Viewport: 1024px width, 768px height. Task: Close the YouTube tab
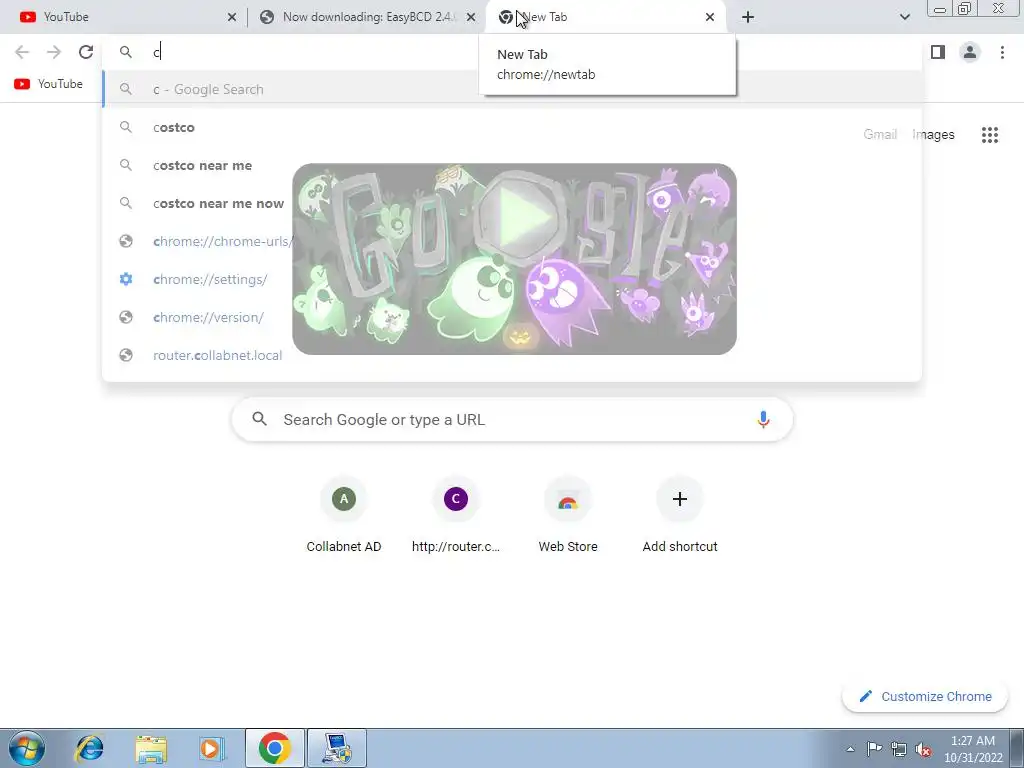click(232, 18)
